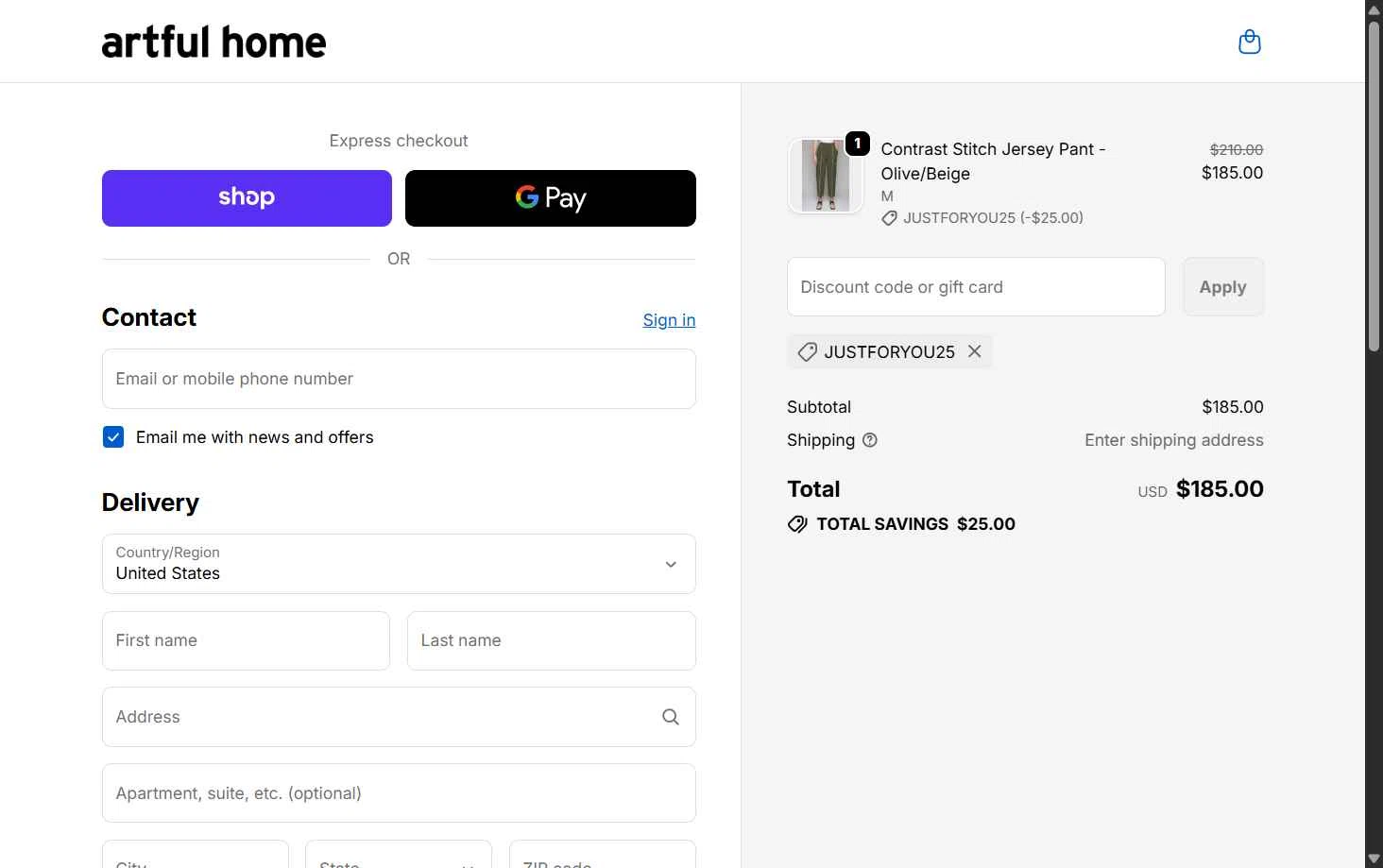
Task: Open the Sign in link
Action: [x=669, y=320]
